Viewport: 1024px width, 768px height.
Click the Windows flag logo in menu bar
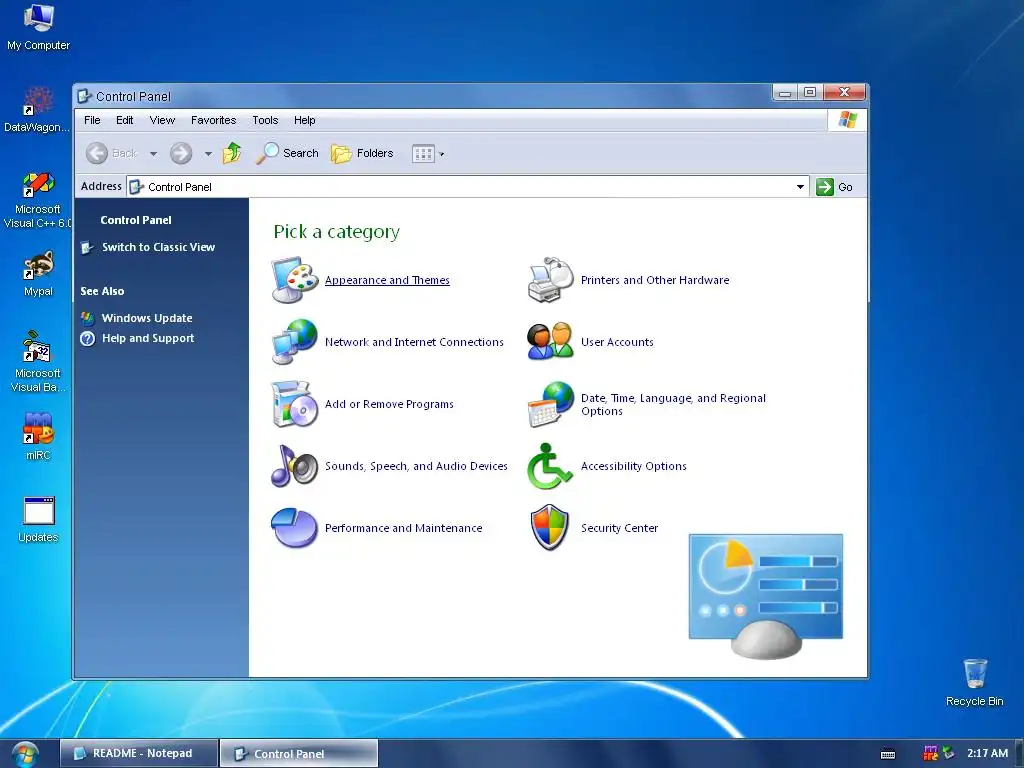click(x=847, y=120)
